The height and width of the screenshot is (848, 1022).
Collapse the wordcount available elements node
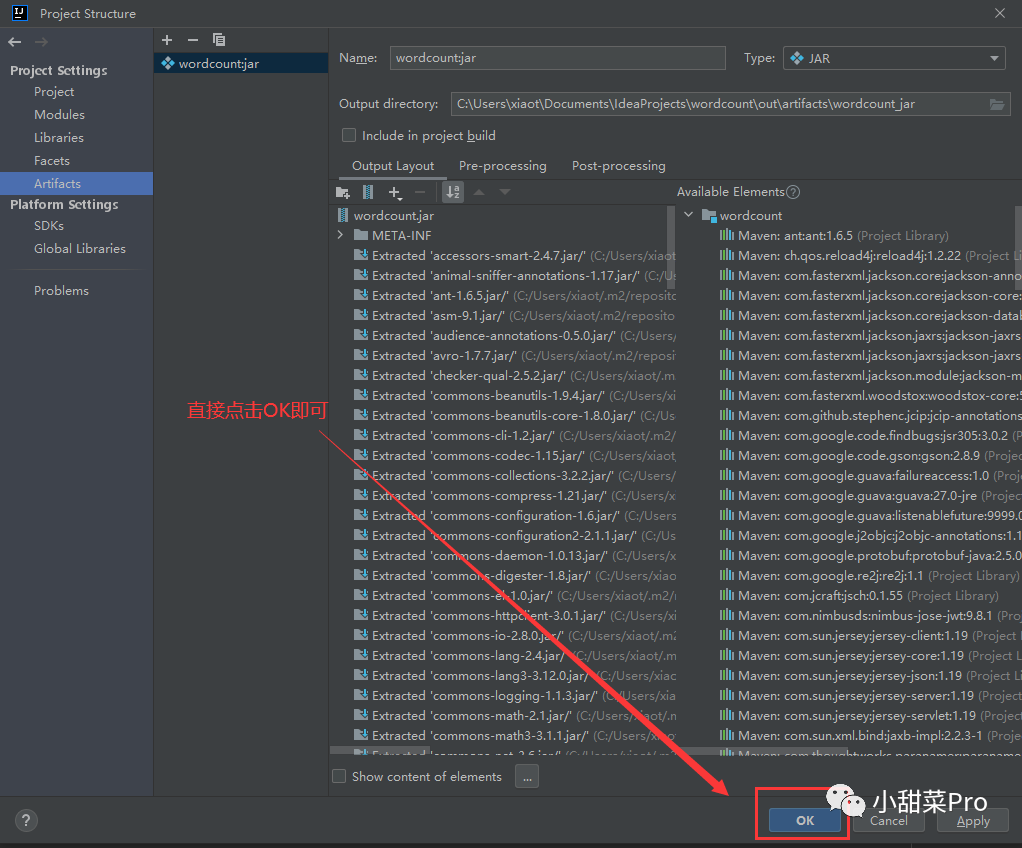(x=688, y=215)
